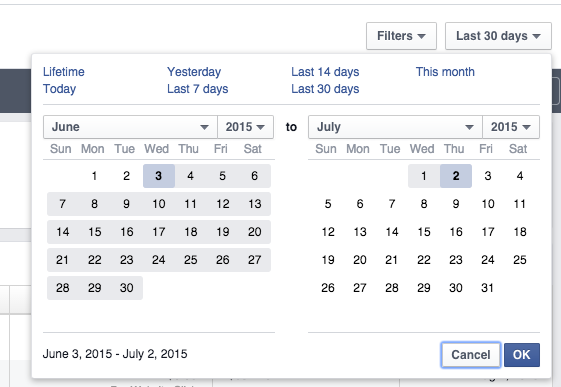
Task: Select June 21 in start calendar
Action: (x=63, y=260)
